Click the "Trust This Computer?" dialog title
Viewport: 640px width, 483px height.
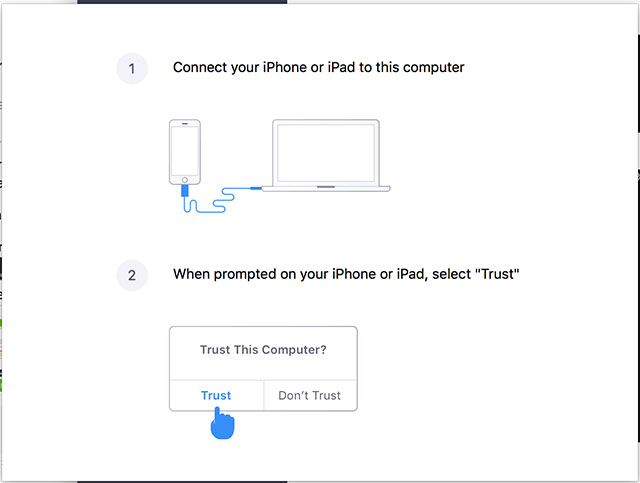[x=263, y=350]
